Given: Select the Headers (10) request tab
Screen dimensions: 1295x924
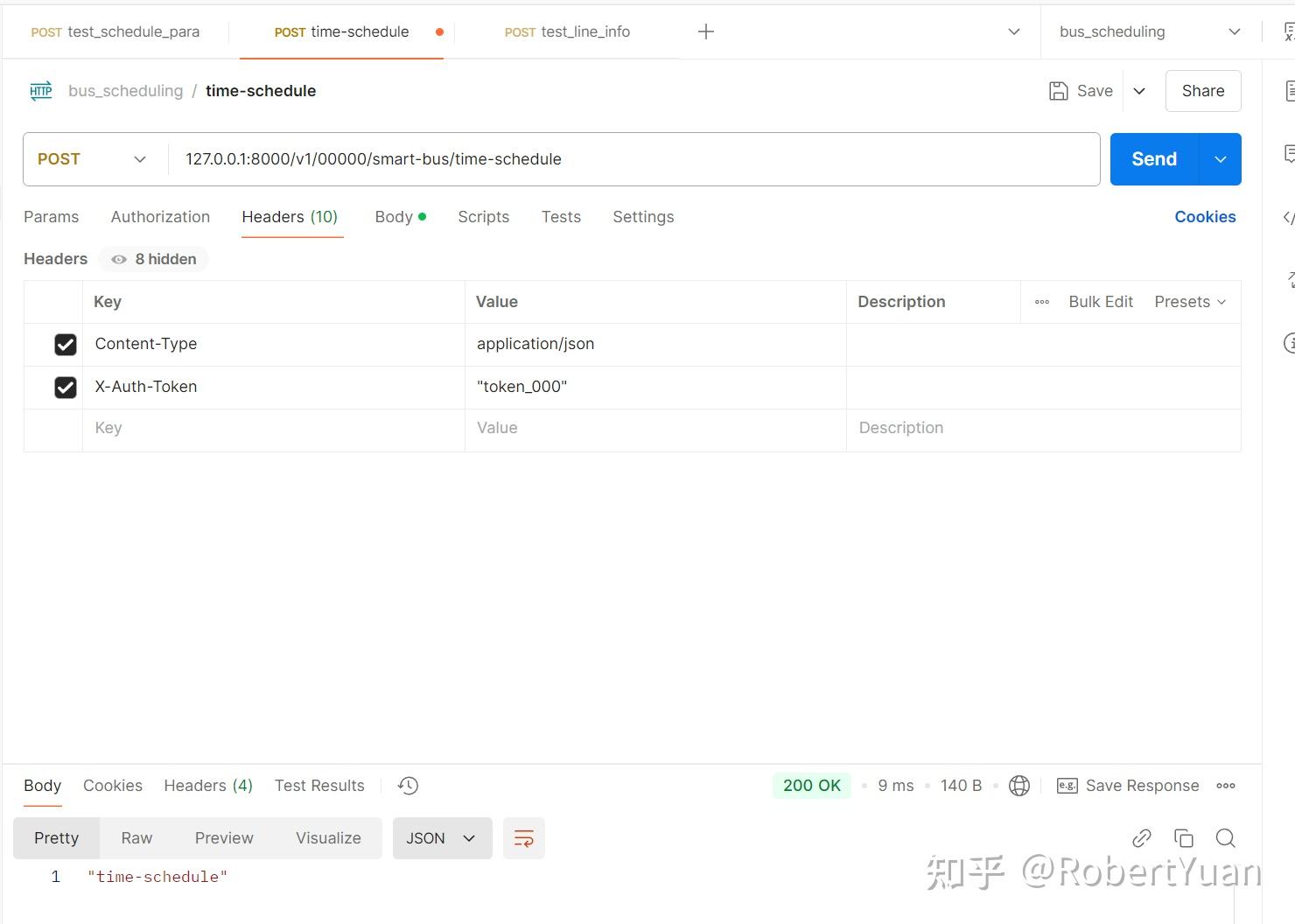Looking at the screenshot, I should point(290,217).
